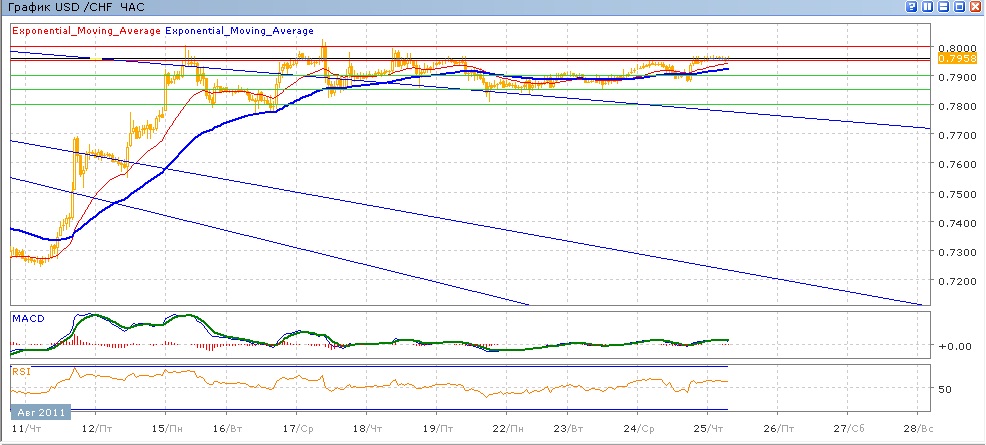Click the +0.00 MACD scale value
The image size is (986, 445).
pos(956,346)
